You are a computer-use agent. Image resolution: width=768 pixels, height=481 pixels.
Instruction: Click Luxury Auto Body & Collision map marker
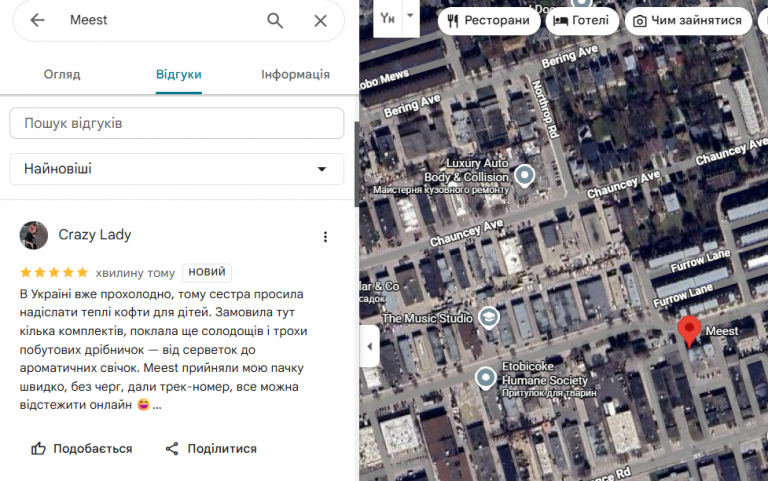(525, 175)
